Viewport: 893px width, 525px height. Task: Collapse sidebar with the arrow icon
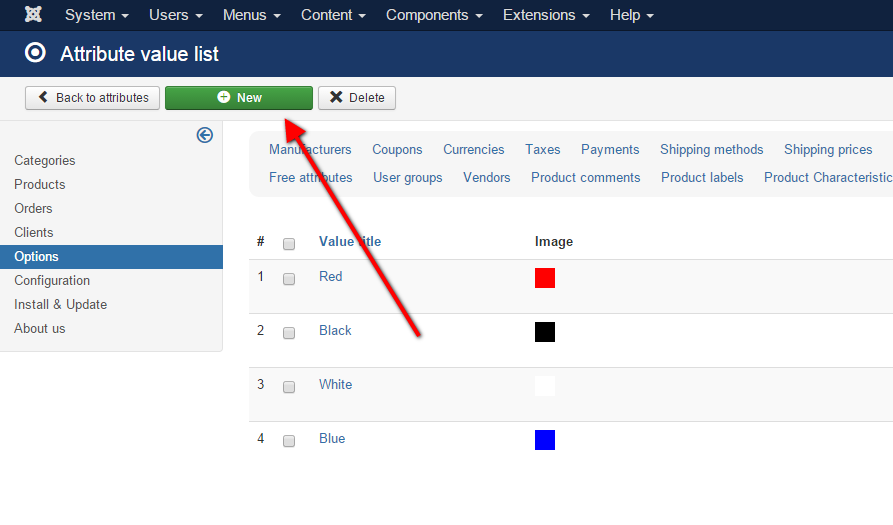point(205,135)
